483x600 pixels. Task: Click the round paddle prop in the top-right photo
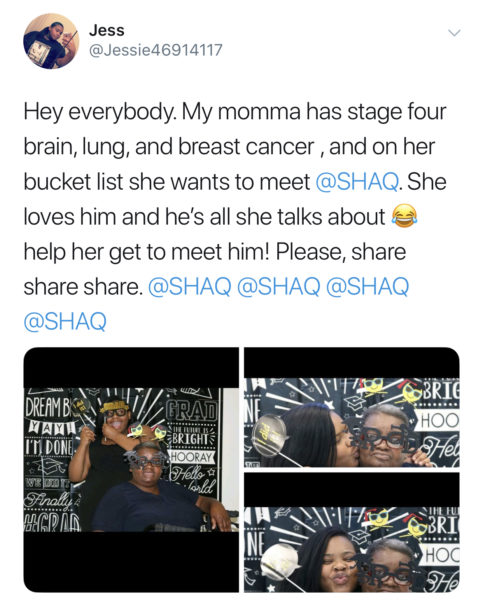(270, 434)
